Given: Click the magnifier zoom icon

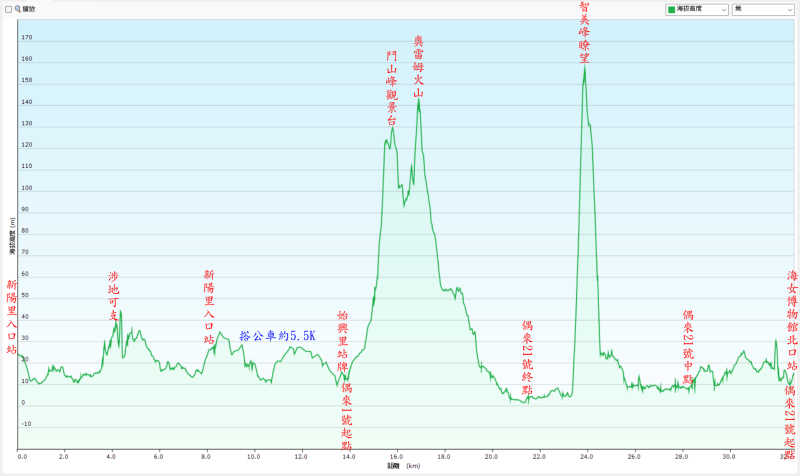Looking at the screenshot, I should tap(18, 9).
